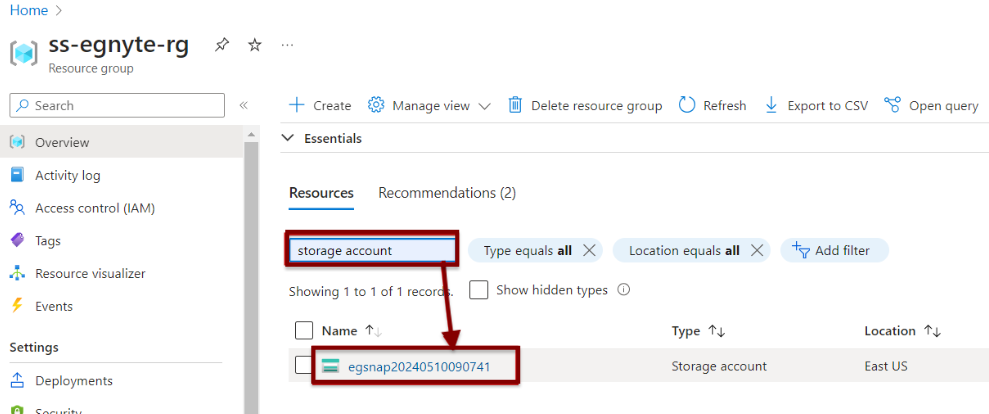The height and width of the screenshot is (414, 989).
Task: Click the Create plus icon
Action: [296, 105]
